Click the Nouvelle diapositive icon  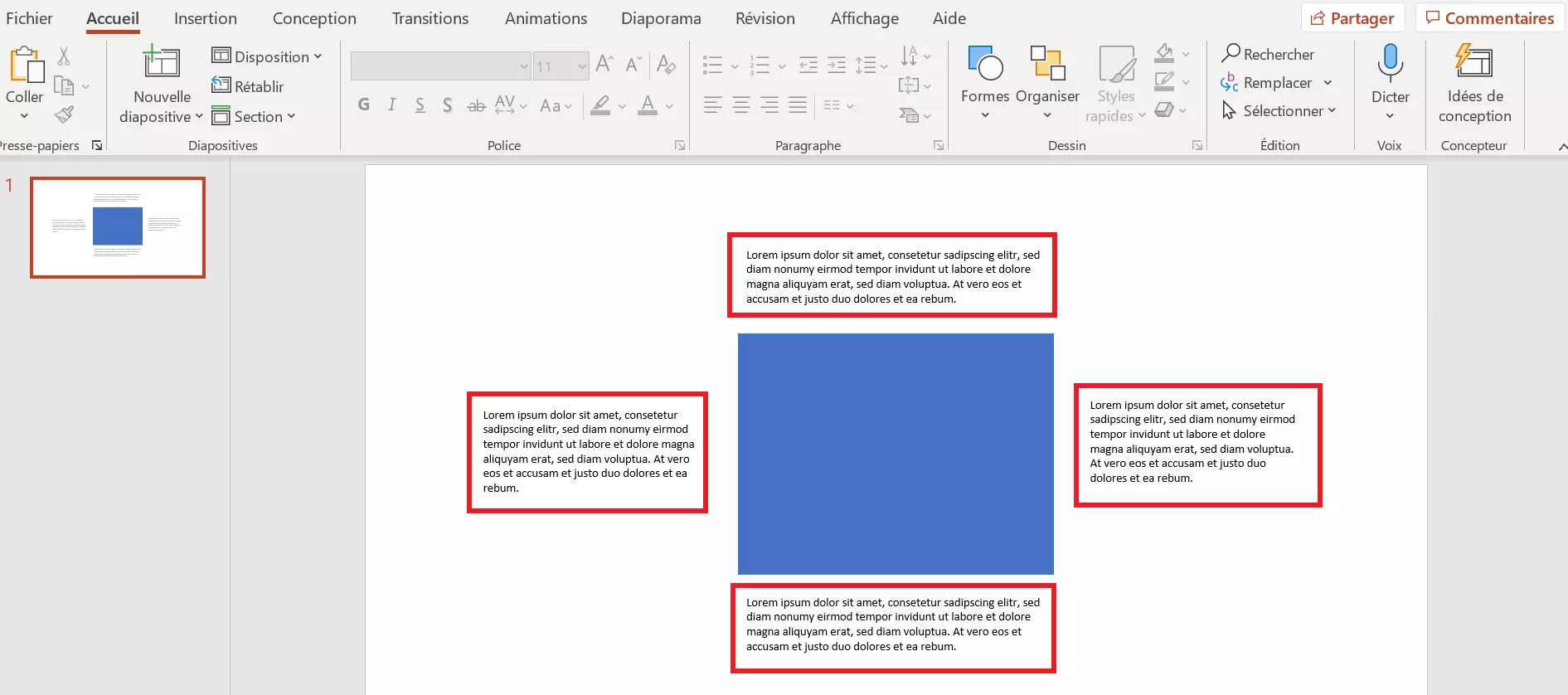pos(162,63)
